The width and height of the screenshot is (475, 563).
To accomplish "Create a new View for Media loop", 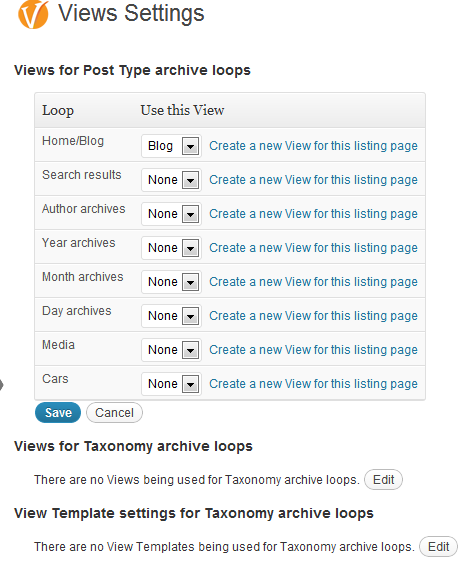I will [x=313, y=350].
